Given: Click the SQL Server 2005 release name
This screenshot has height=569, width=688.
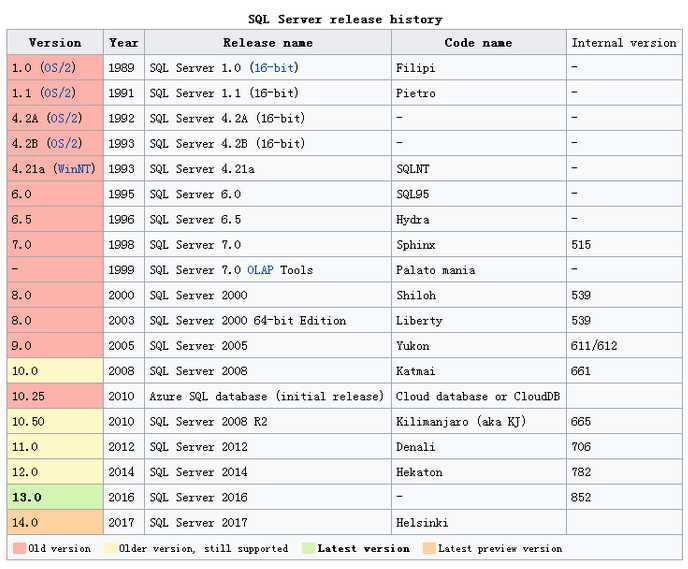Looking at the screenshot, I should 198,346.
